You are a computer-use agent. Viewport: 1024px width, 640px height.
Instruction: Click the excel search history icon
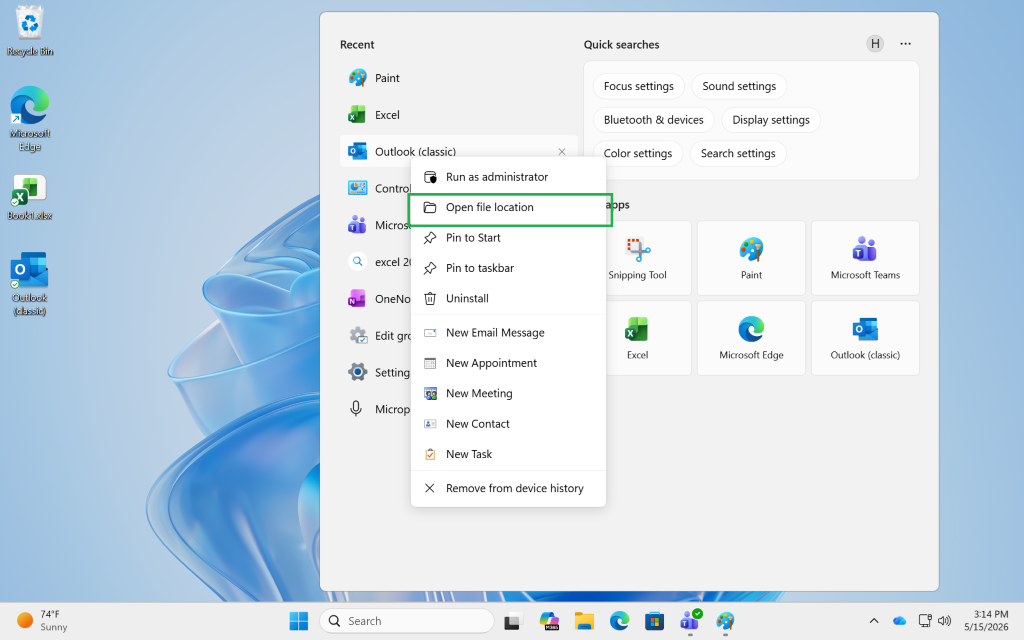[x=357, y=262]
